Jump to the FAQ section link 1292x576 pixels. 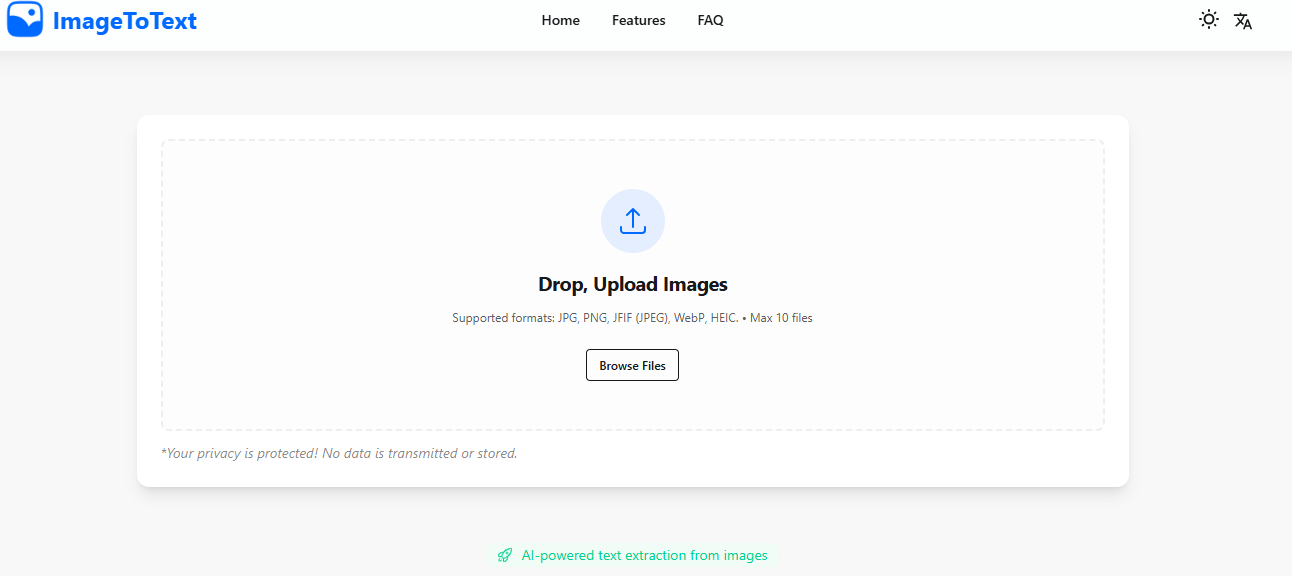(710, 20)
